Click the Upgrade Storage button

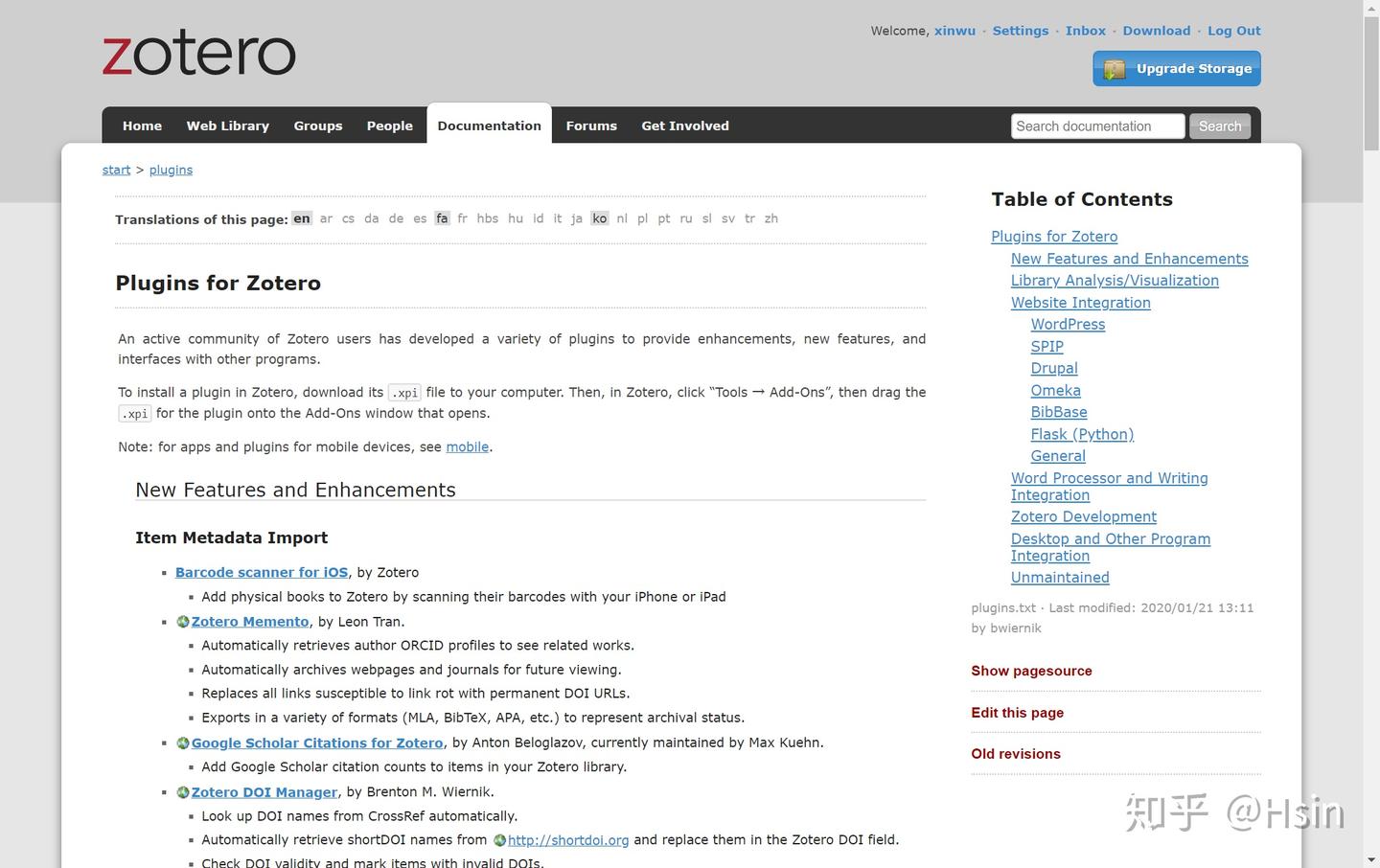(x=1177, y=69)
